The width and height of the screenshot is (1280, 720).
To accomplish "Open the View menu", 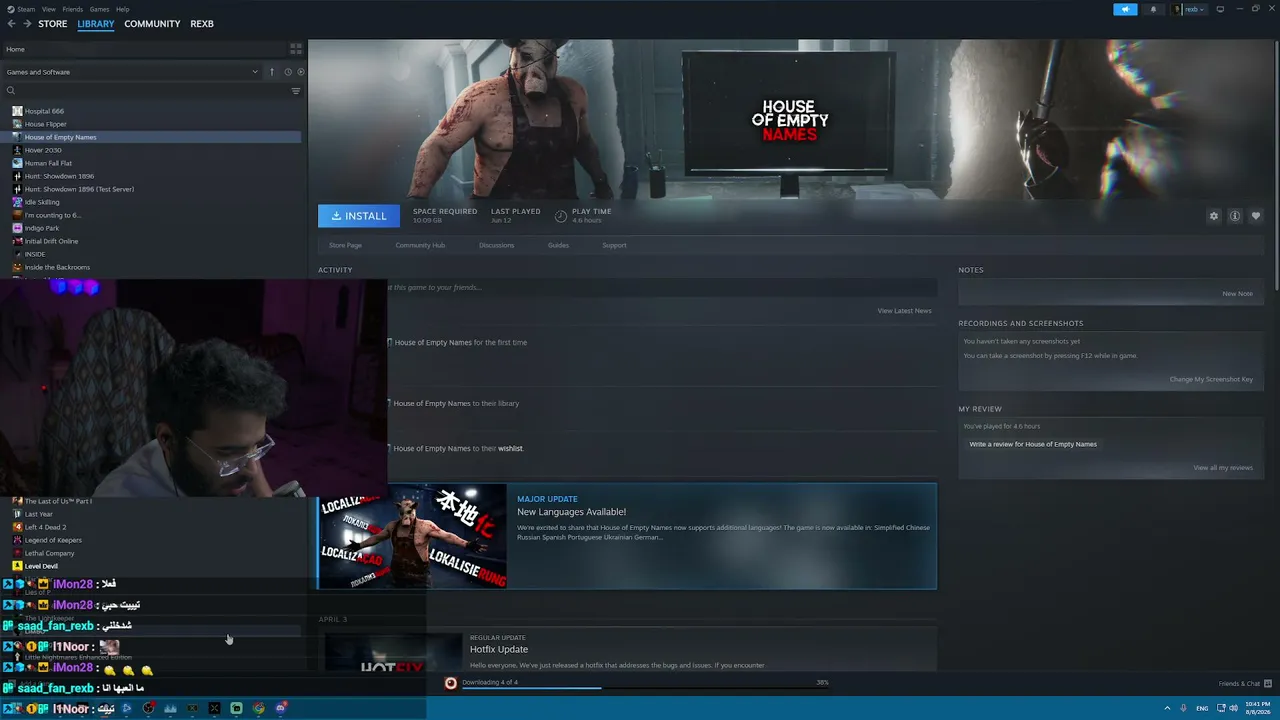I will point(49,9).
